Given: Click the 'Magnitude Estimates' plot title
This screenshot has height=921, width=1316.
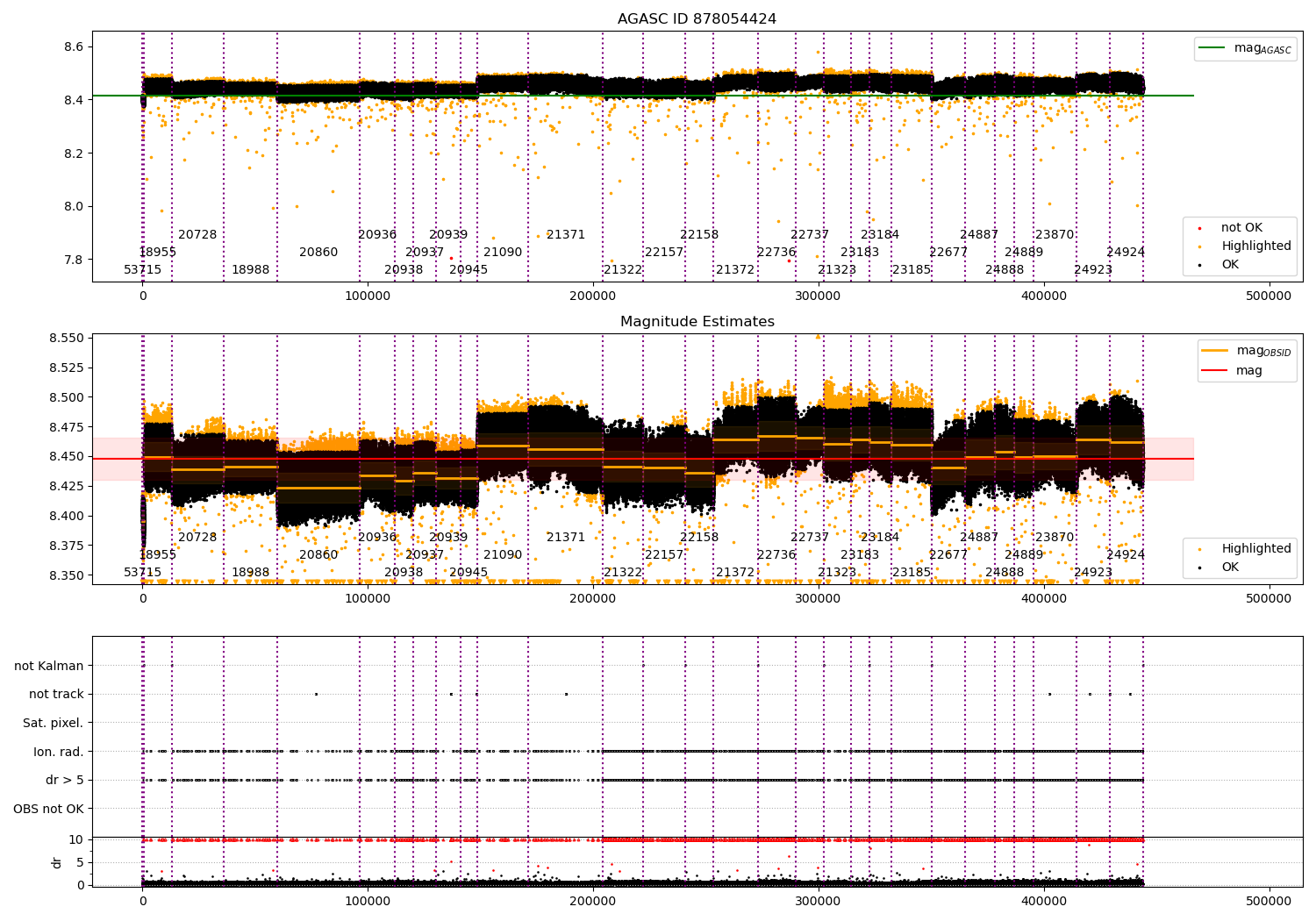Looking at the screenshot, I should 697,322.
